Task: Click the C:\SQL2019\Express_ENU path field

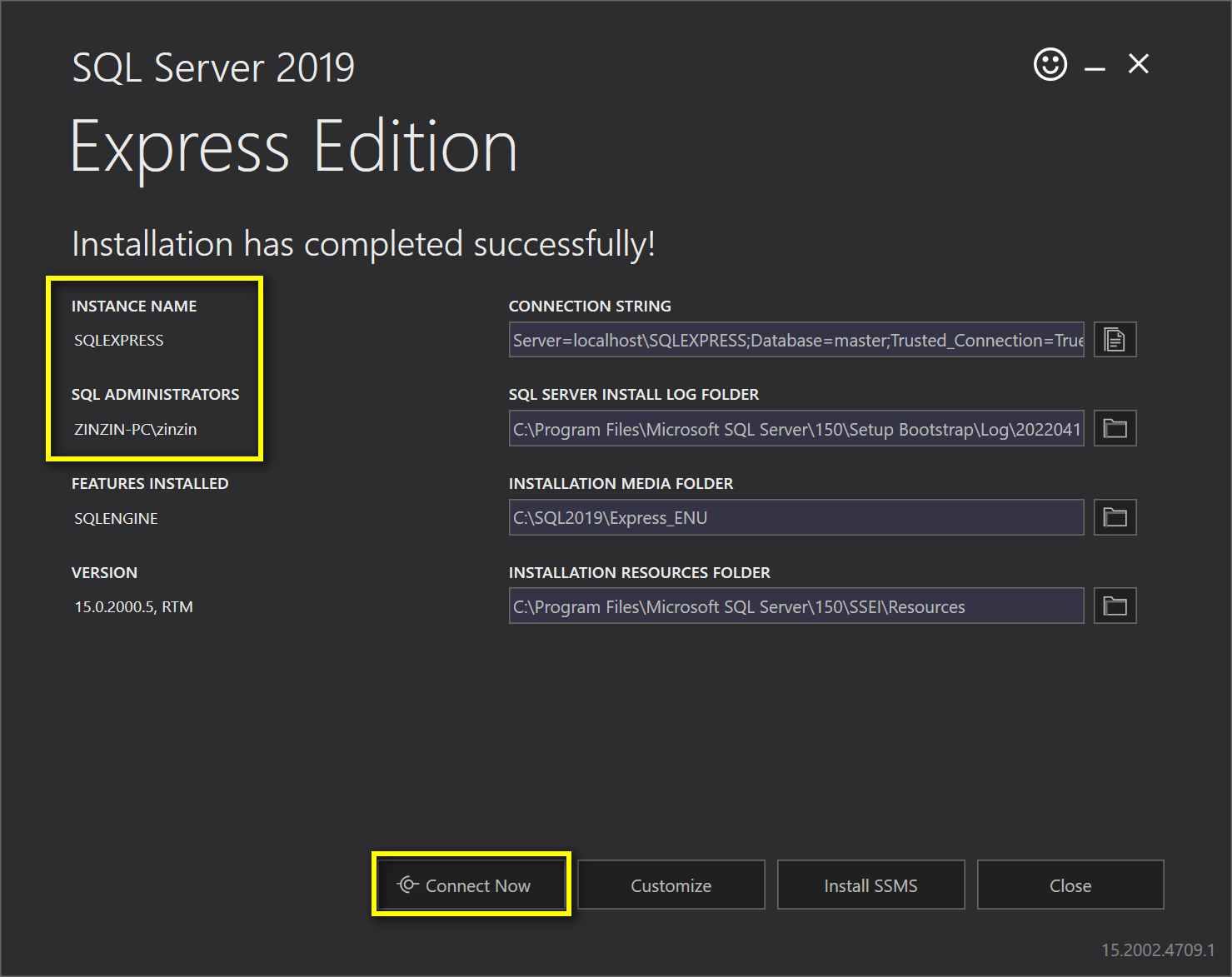Action: pyautogui.click(x=796, y=517)
